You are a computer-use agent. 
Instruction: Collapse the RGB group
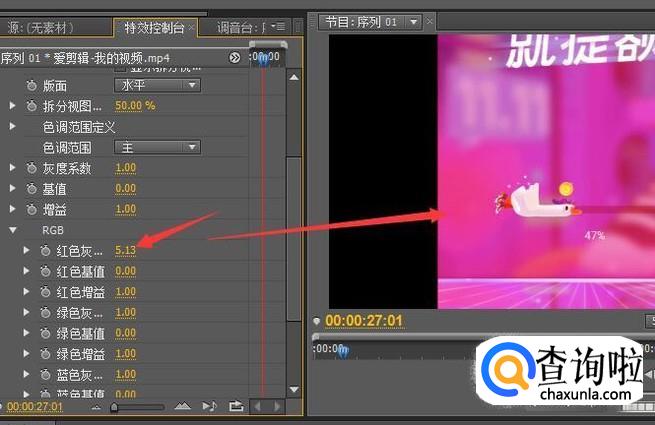(13, 230)
